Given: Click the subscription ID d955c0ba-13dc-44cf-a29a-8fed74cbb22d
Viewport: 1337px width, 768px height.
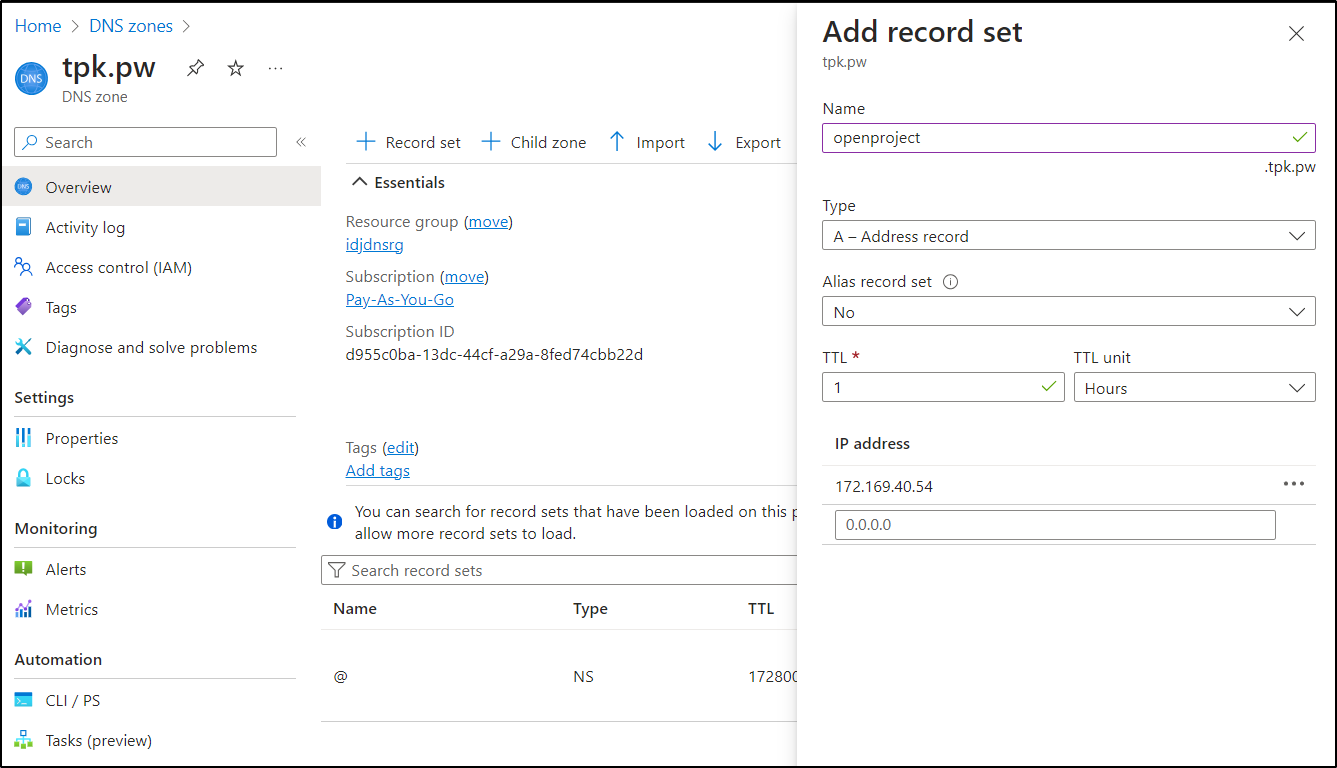Looking at the screenshot, I should pos(494,354).
